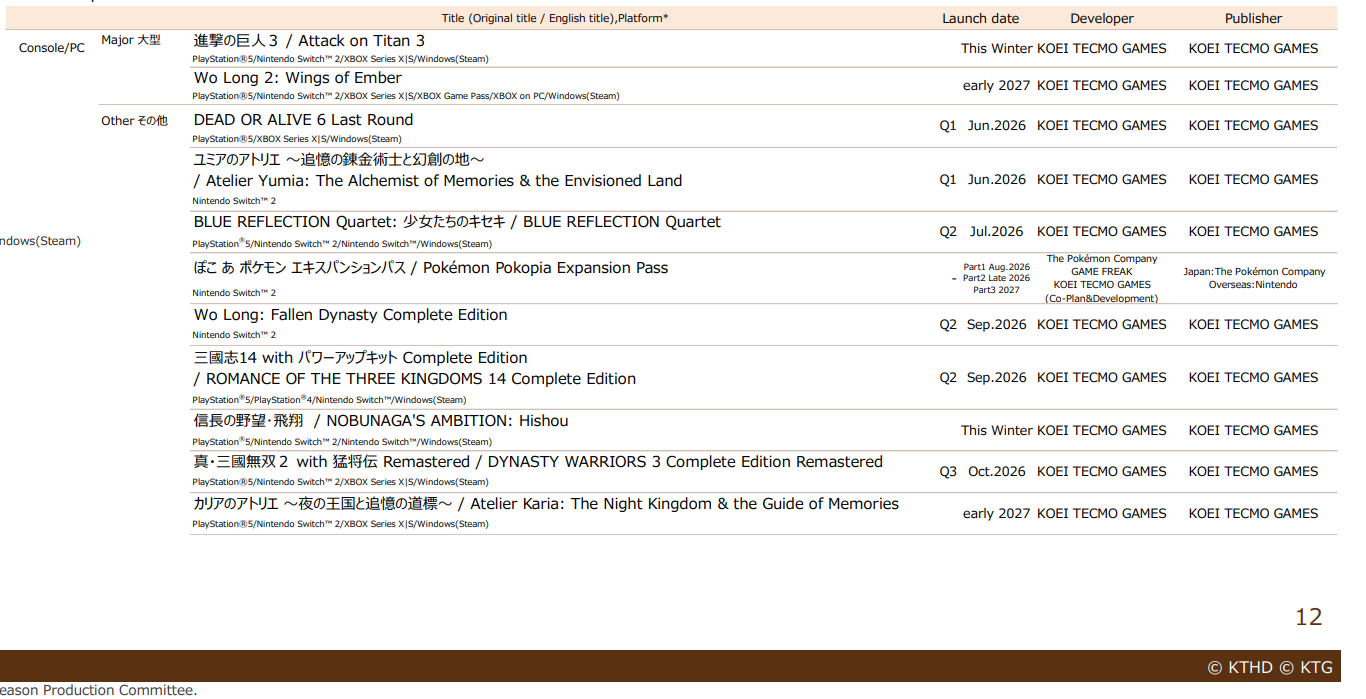Click the Developer cell in the DYNASTY WARRIORS 3 row

click(1101, 472)
